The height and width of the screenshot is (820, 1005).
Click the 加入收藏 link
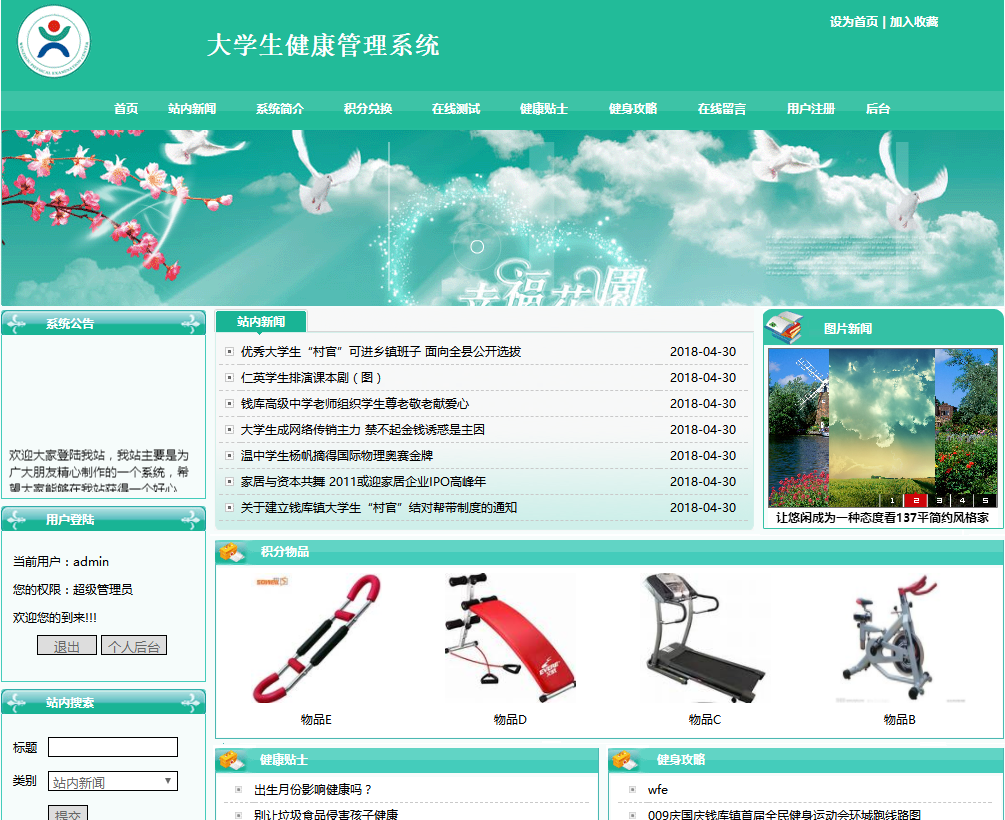click(914, 22)
